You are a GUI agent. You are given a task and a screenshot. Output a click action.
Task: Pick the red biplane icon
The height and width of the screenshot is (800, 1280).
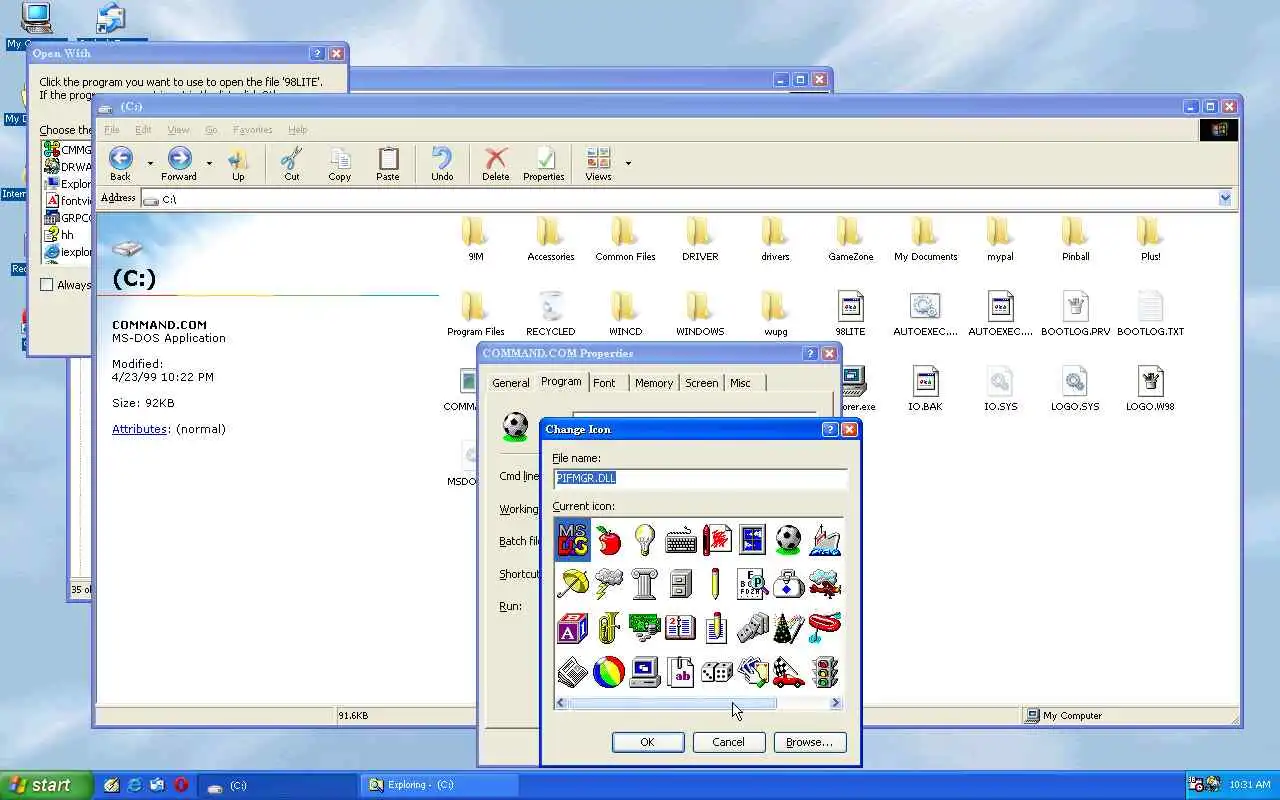824,583
